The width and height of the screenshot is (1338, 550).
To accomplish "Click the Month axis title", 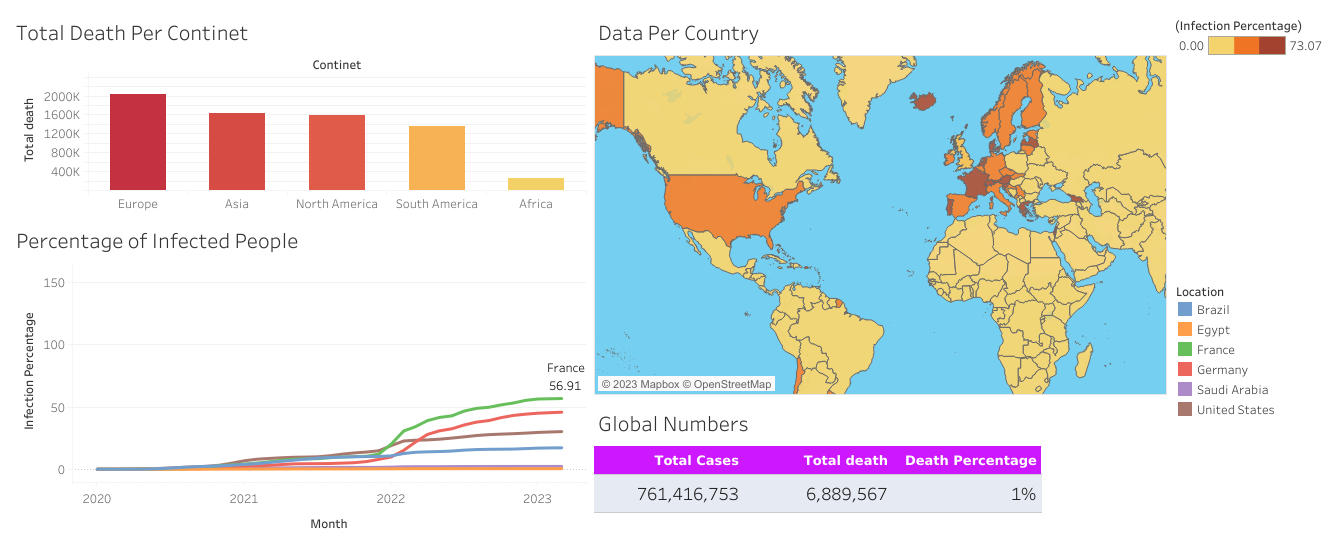I will [329, 523].
